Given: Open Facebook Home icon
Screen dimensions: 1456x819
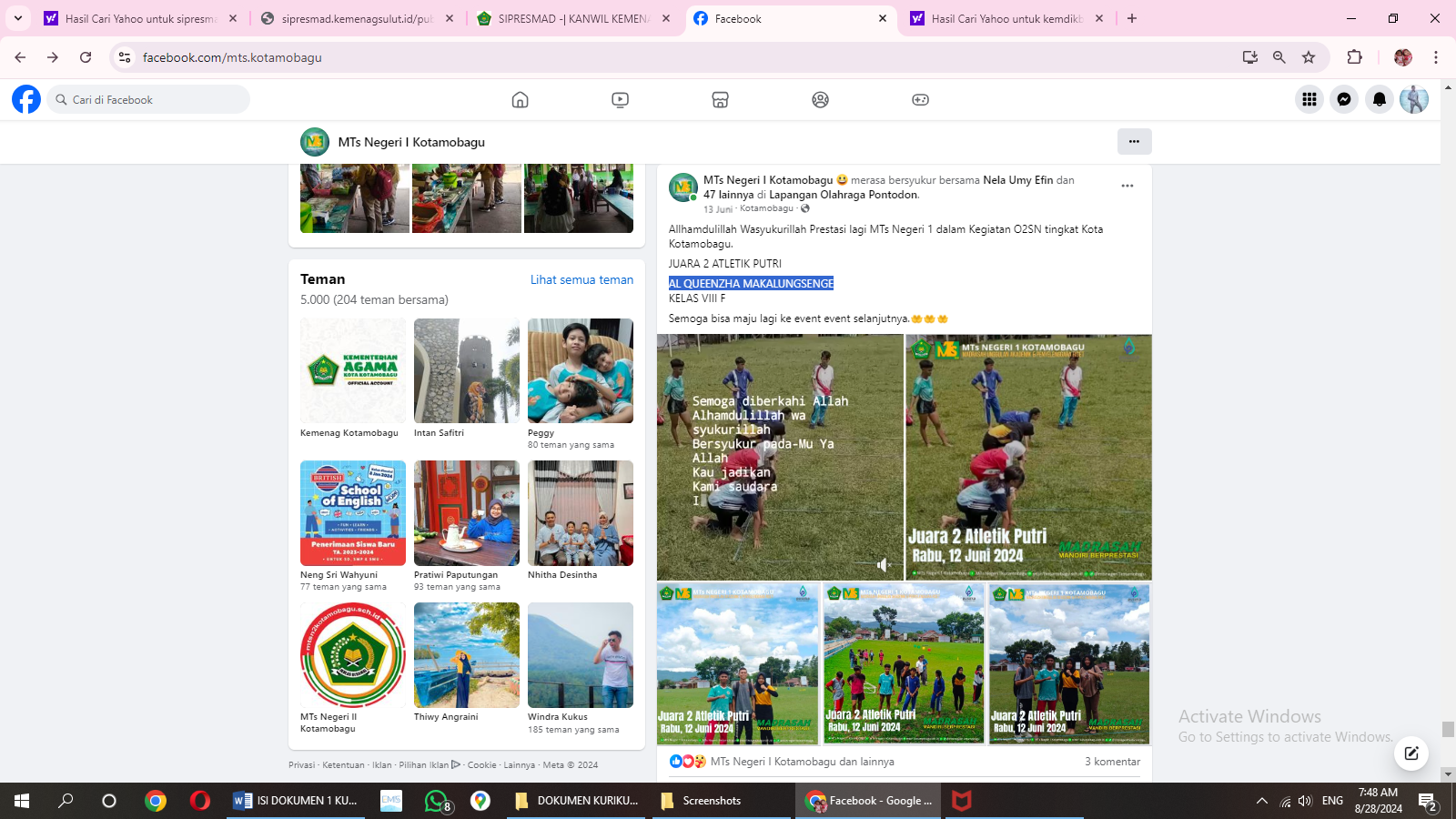Looking at the screenshot, I should tap(520, 100).
